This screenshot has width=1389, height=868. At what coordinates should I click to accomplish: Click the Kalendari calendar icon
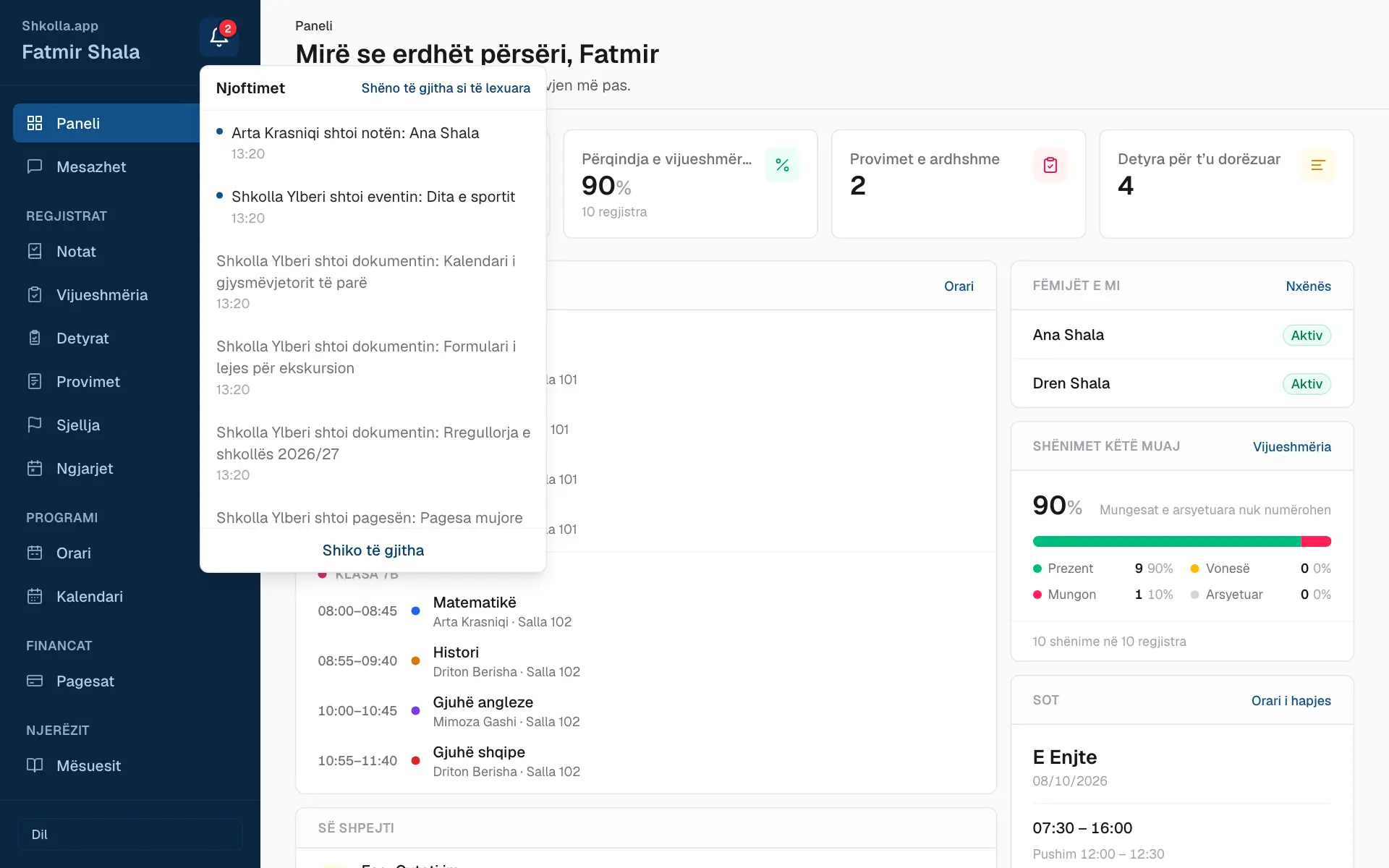(35, 596)
